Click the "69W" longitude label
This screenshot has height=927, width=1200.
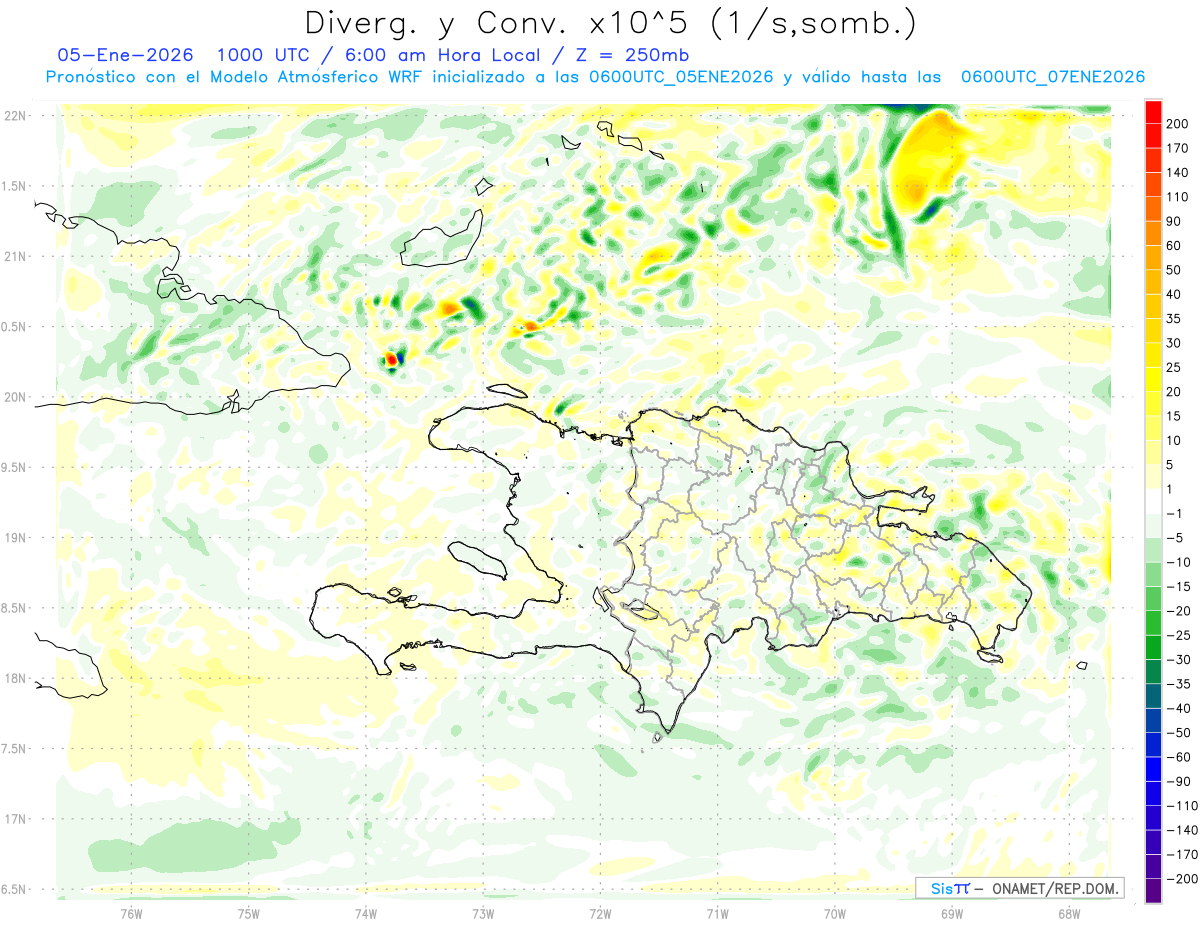coord(952,912)
